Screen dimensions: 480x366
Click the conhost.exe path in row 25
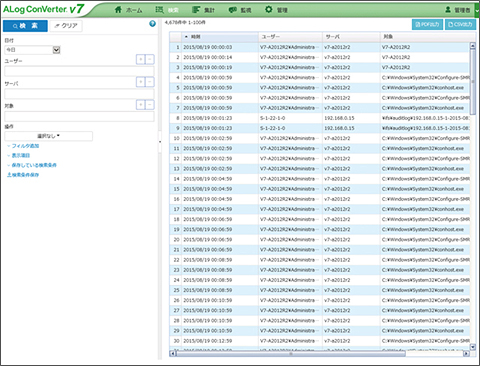point(423,290)
